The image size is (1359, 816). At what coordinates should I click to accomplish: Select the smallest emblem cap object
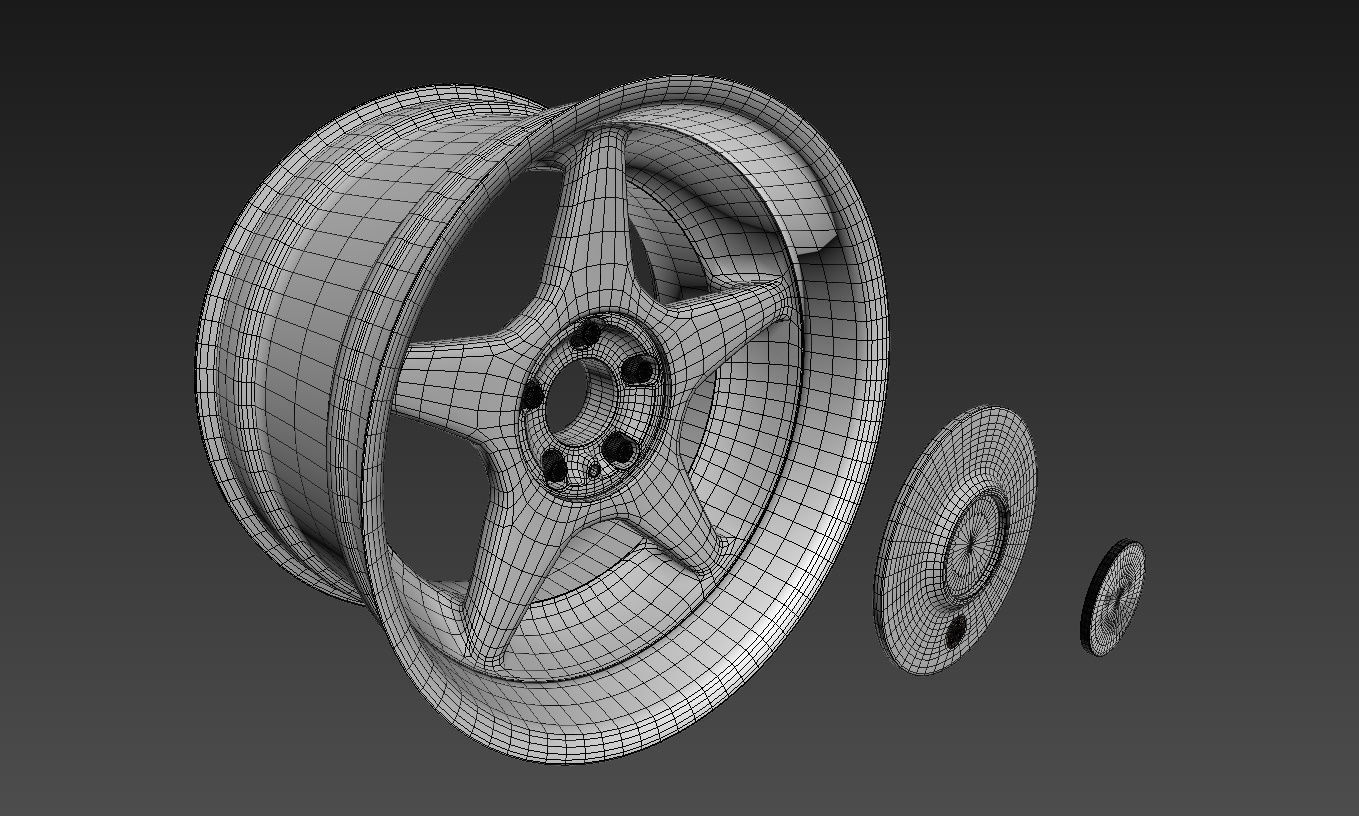tap(1112, 598)
